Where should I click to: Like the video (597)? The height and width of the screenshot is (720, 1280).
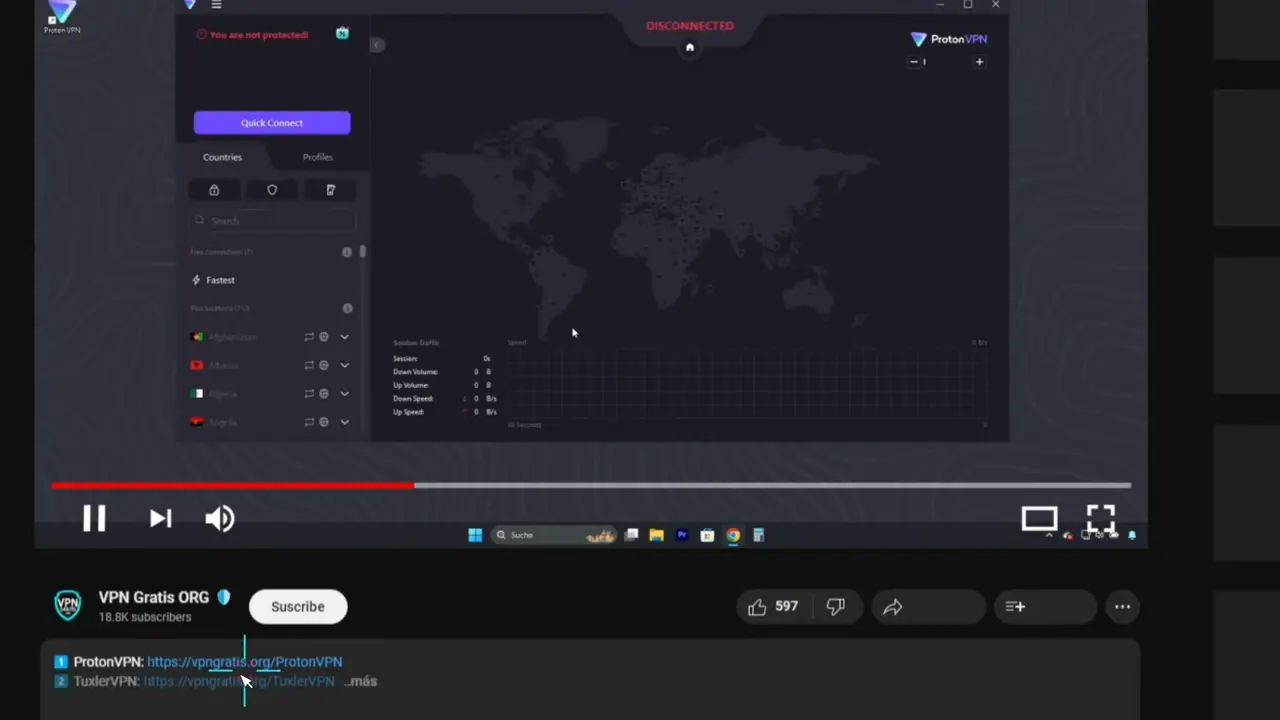[774, 606]
